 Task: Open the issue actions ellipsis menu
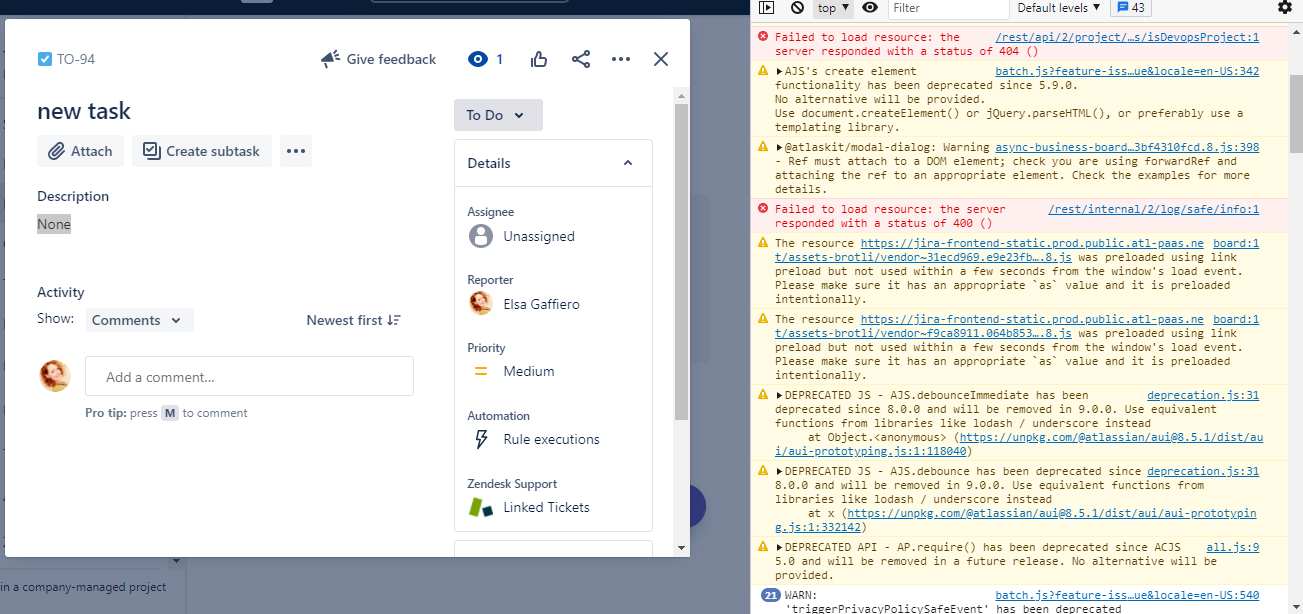621,59
